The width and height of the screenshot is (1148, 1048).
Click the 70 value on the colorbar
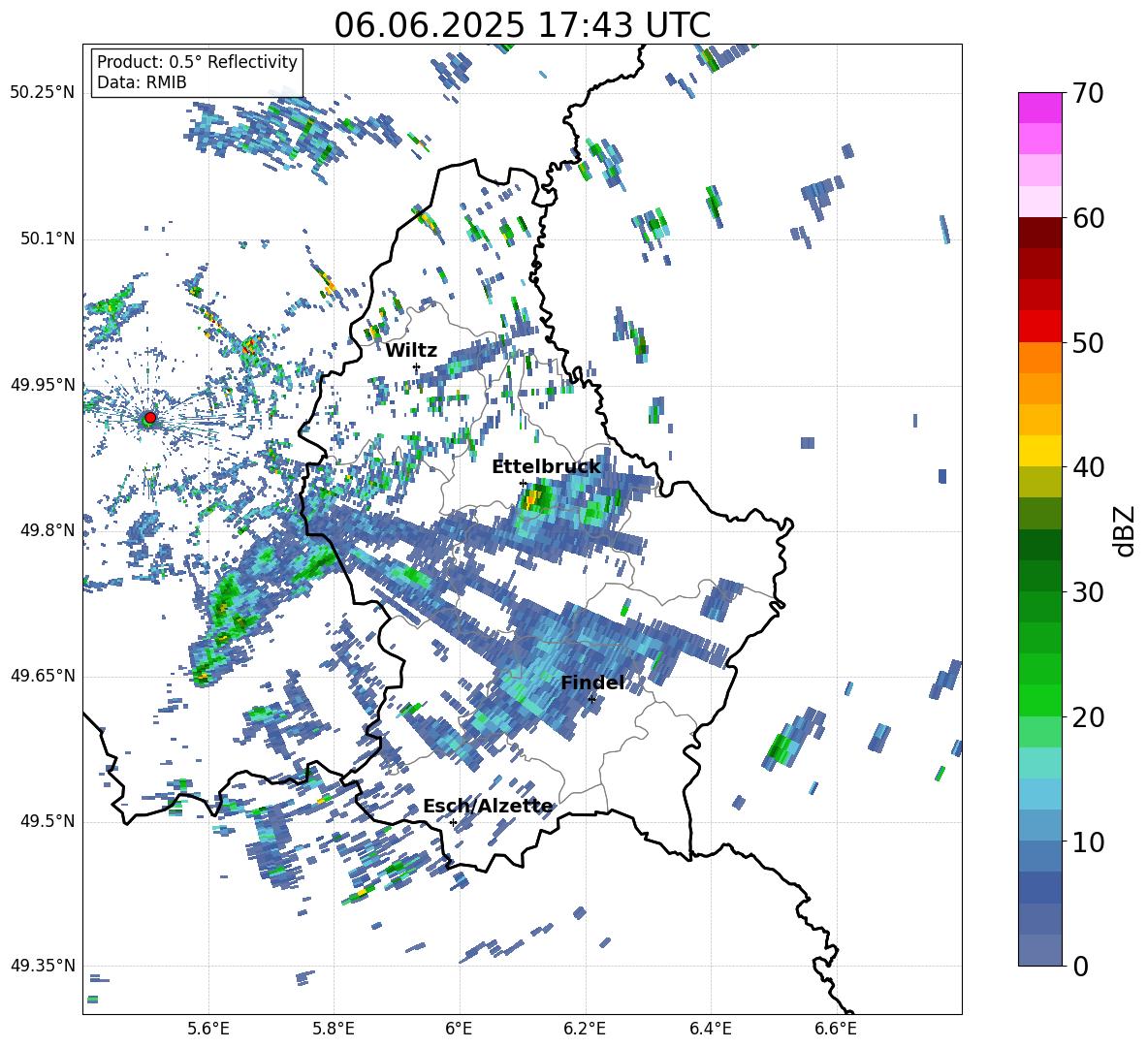coord(1088,93)
